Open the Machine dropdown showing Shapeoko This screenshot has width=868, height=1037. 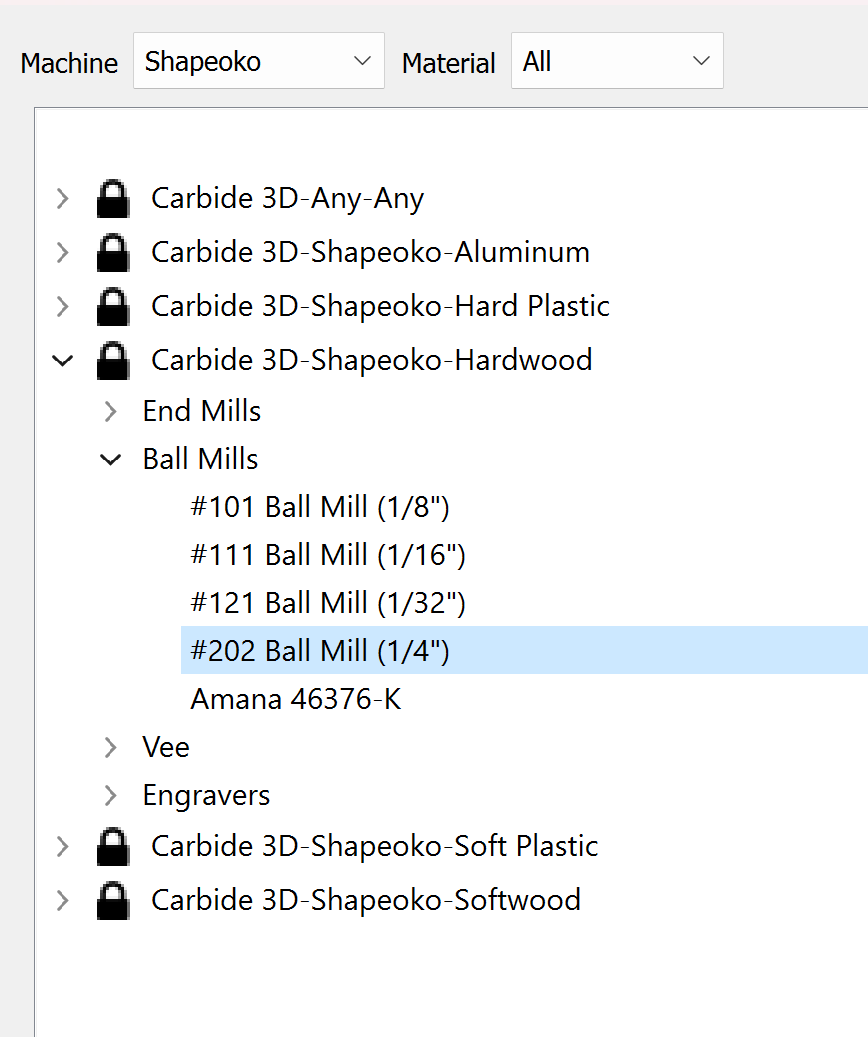tap(258, 61)
